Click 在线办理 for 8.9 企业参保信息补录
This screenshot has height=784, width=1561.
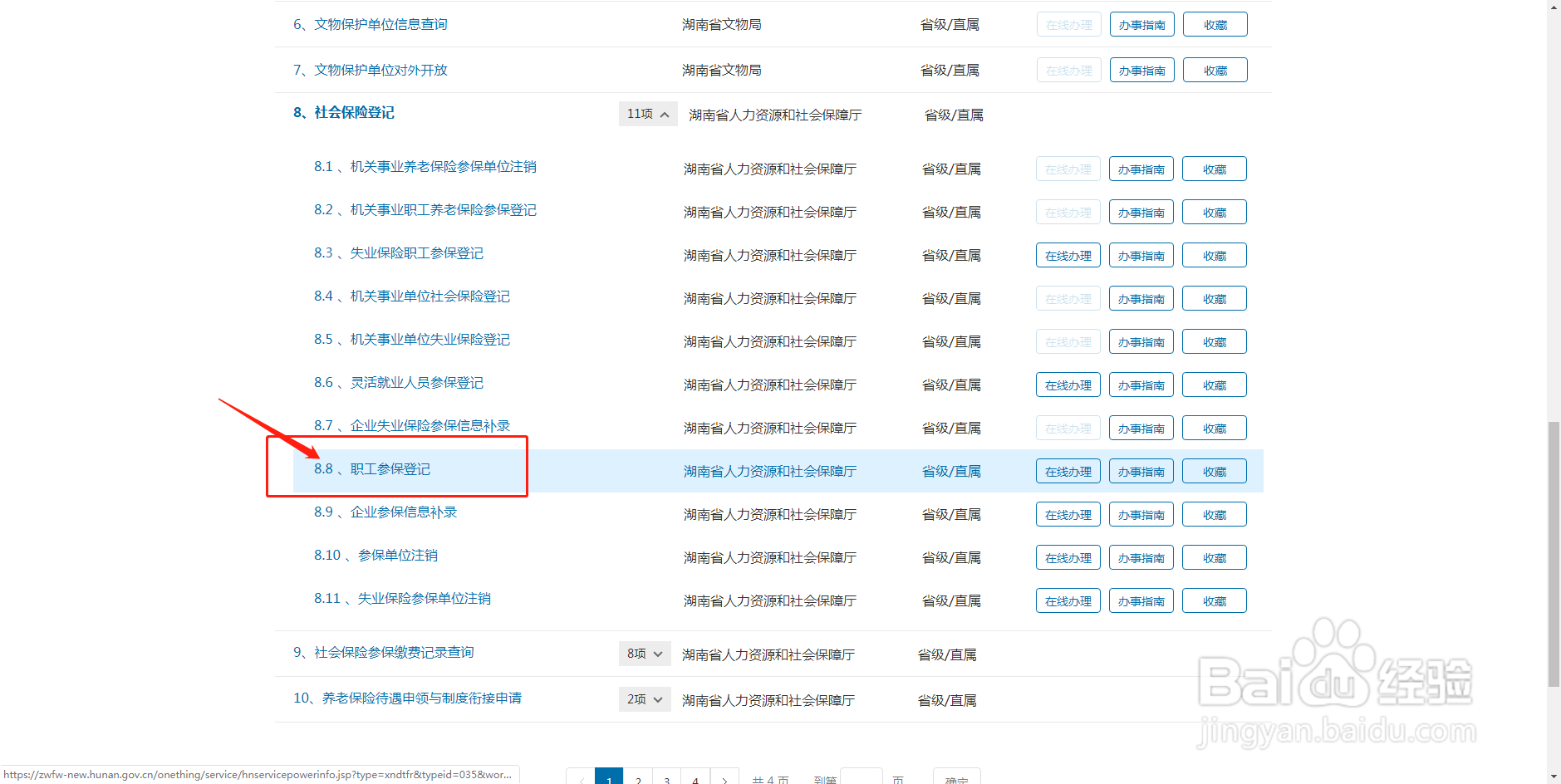pyautogui.click(x=1068, y=514)
